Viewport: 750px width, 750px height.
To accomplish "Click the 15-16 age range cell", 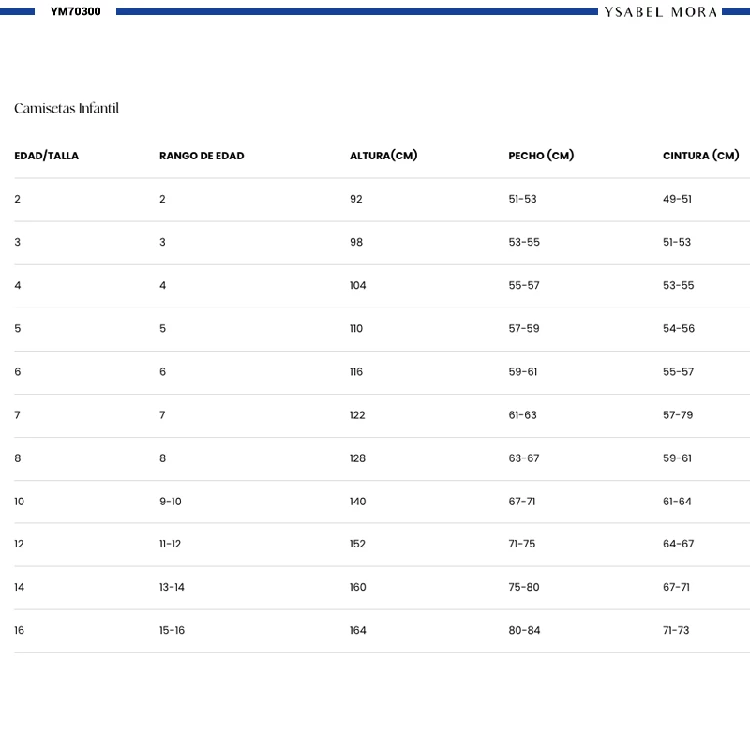I will pos(172,631).
